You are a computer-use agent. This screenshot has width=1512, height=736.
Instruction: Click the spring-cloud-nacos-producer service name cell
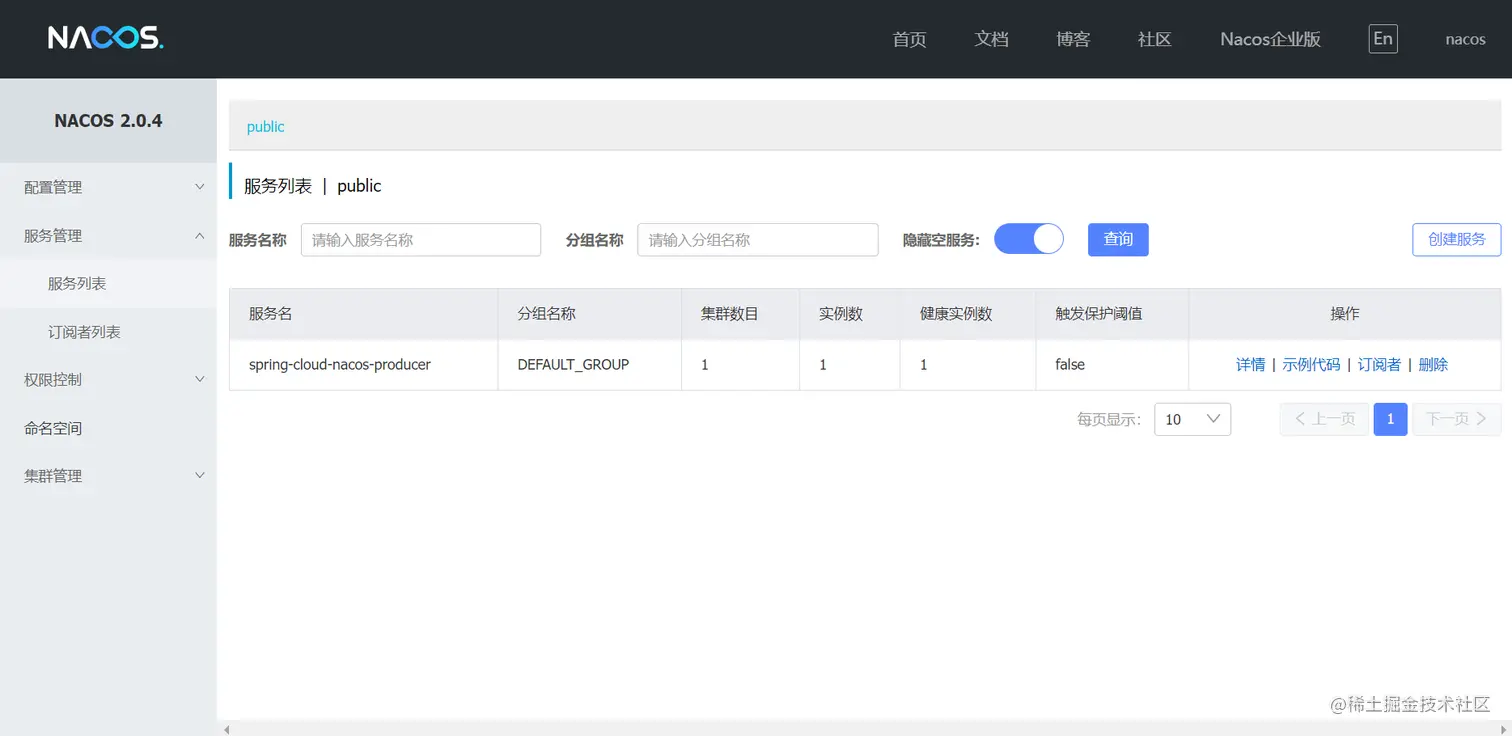tap(364, 364)
